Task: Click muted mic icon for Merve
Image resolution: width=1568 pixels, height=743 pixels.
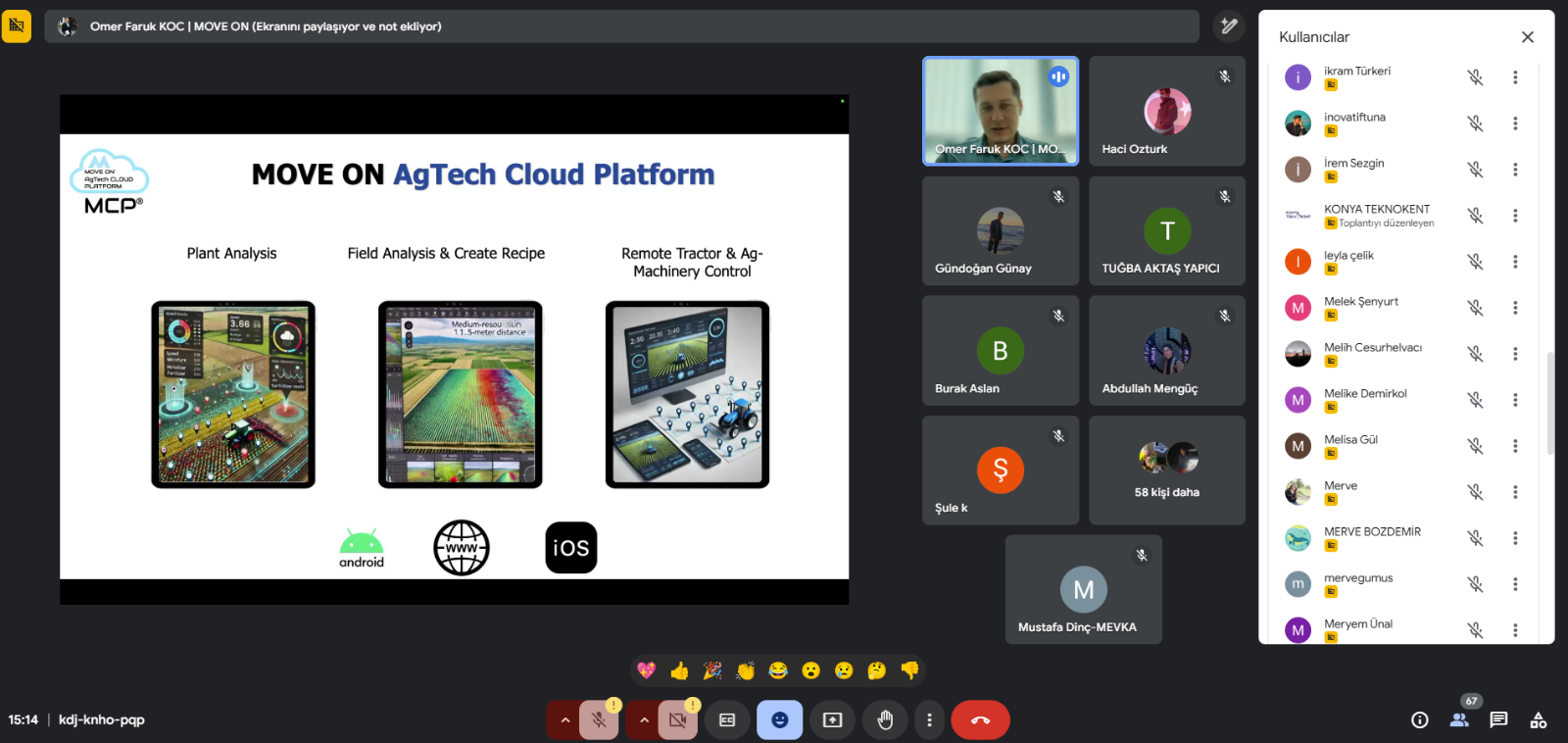Action: [1475, 492]
